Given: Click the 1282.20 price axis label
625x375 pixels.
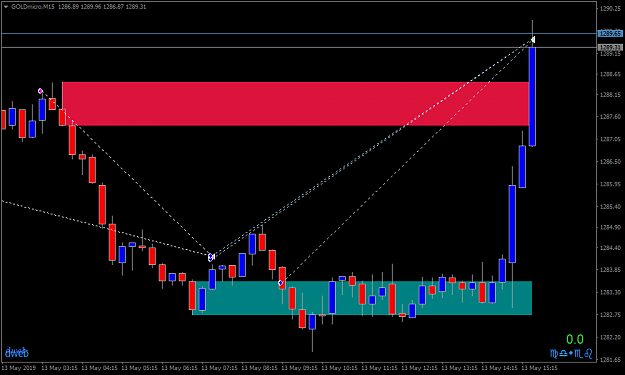Looking at the screenshot, I should click(610, 337).
